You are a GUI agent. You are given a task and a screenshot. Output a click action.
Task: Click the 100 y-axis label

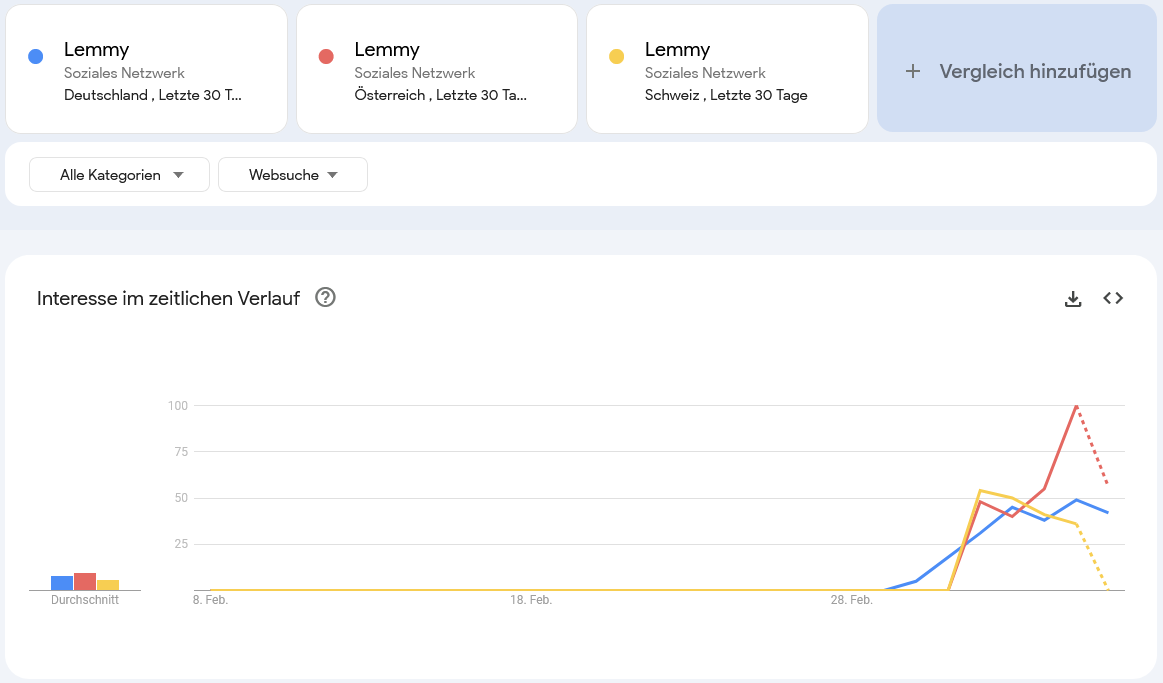178,406
